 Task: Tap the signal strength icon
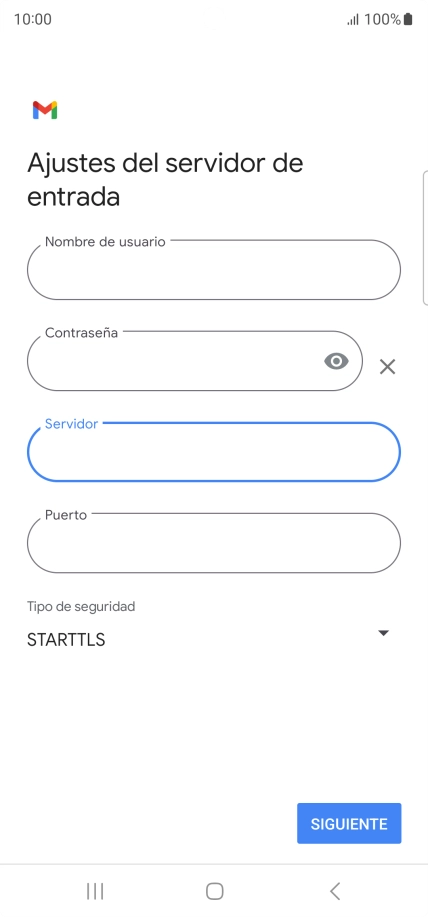pos(353,19)
